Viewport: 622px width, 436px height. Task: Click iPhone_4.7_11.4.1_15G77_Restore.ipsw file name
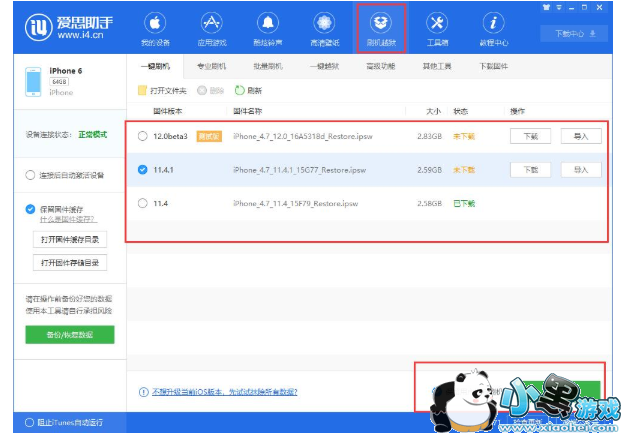coord(299,170)
